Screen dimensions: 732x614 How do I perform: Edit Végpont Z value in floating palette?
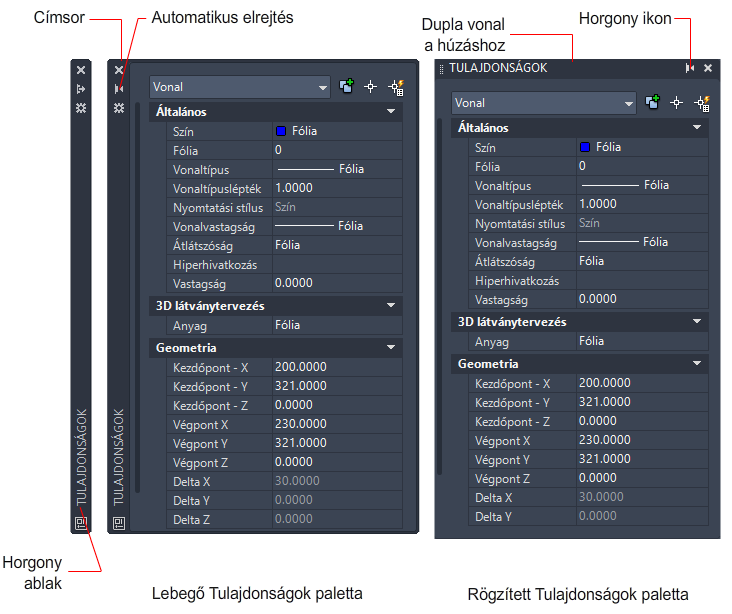[x=337, y=462]
